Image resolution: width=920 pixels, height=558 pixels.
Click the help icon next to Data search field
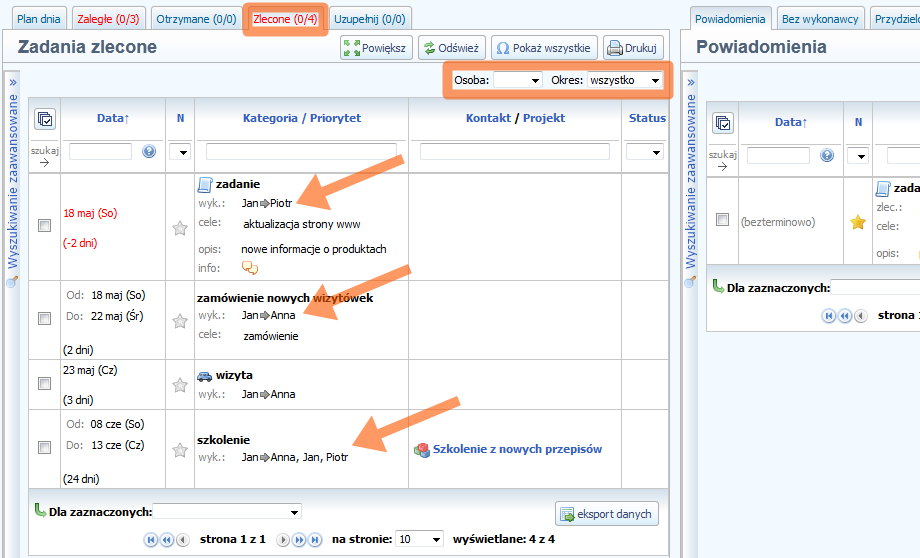click(149, 152)
